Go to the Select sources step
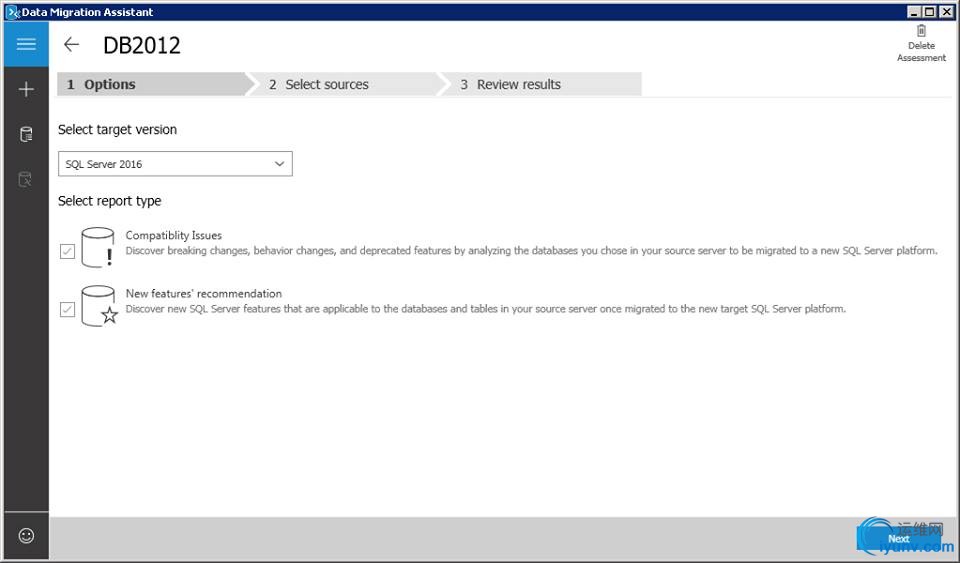This screenshot has width=960, height=563. [346, 84]
